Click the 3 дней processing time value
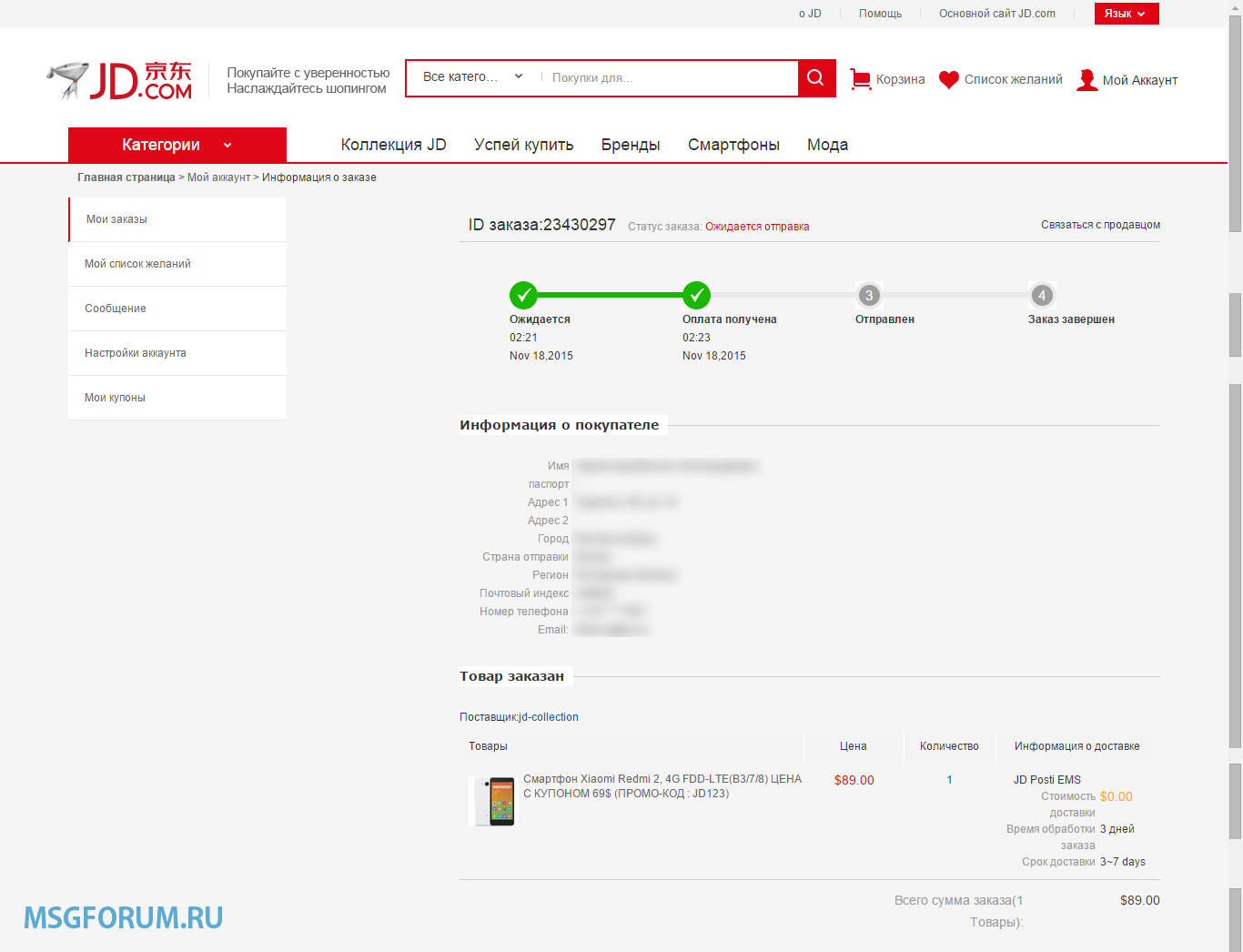Viewport: 1243px width, 952px height. pyautogui.click(x=1117, y=829)
